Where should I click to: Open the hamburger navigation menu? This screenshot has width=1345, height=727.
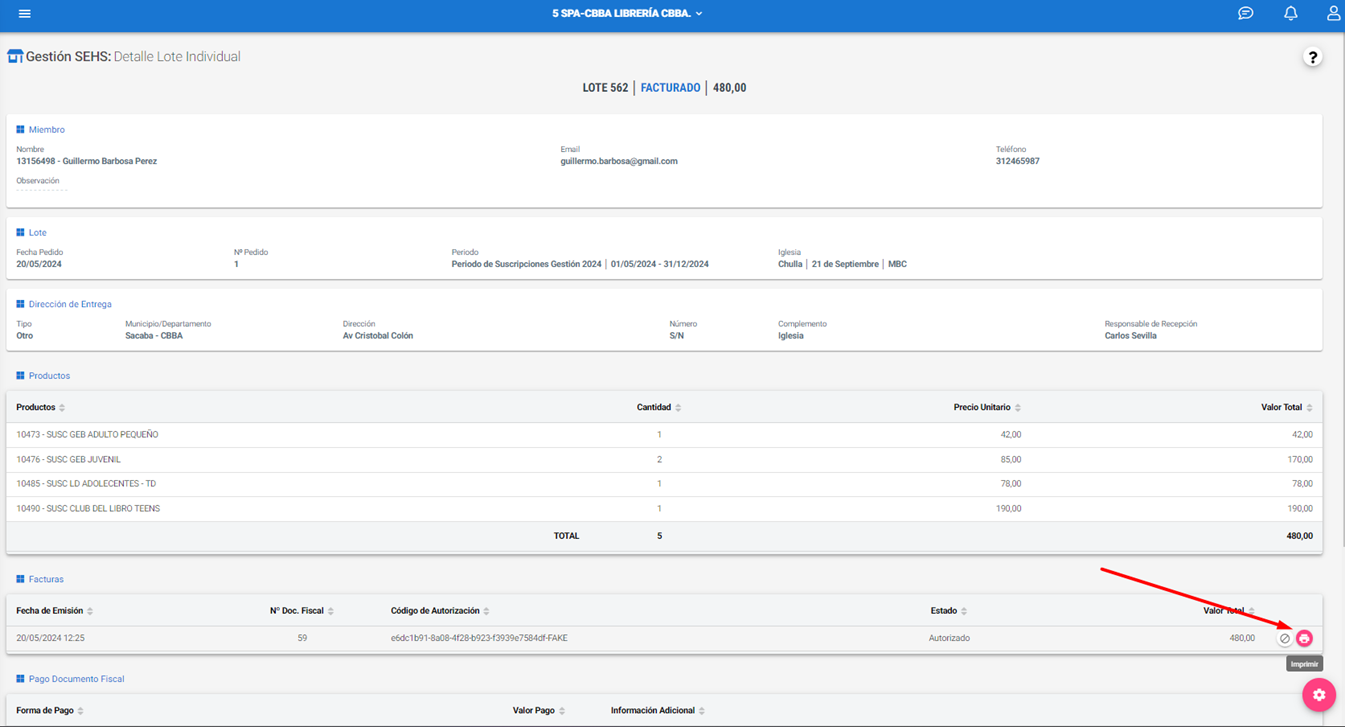25,14
